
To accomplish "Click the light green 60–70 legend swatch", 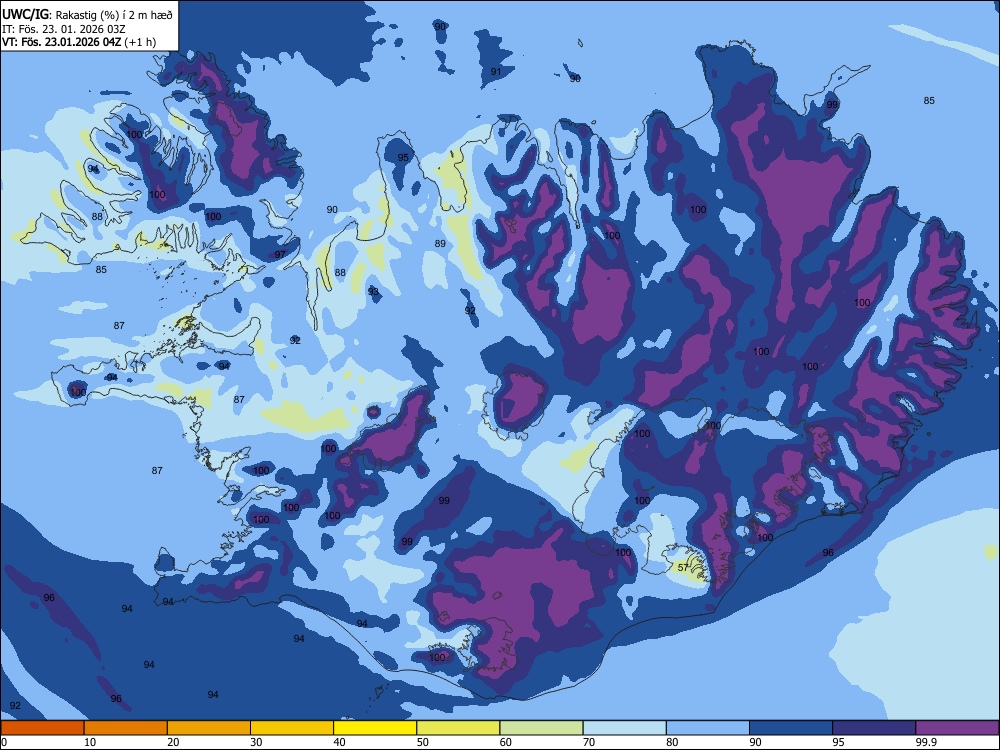I will coord(541,728).
